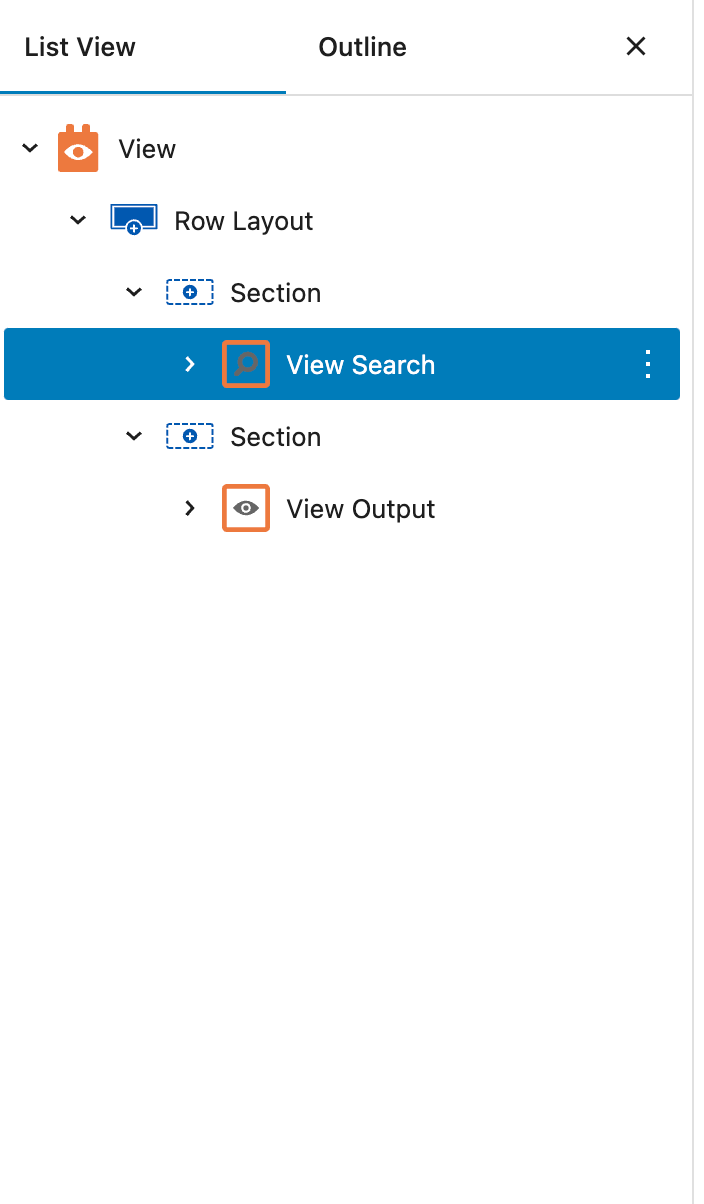Select the View block label

[147, 149]
